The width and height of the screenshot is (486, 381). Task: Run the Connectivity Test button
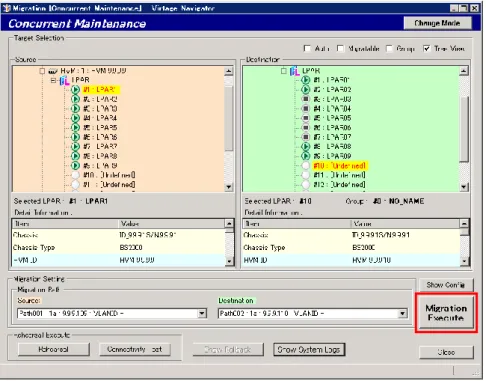[x=134, y=349]
